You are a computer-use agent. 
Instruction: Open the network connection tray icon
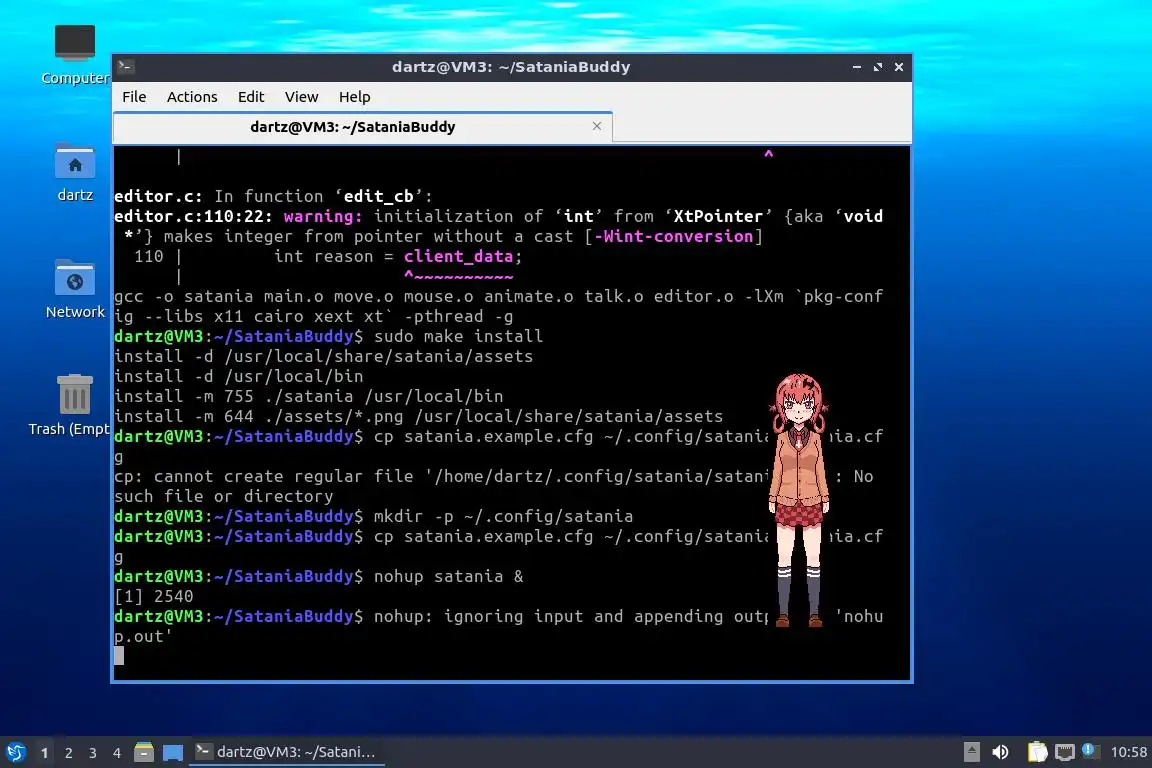coord(1065,752)
